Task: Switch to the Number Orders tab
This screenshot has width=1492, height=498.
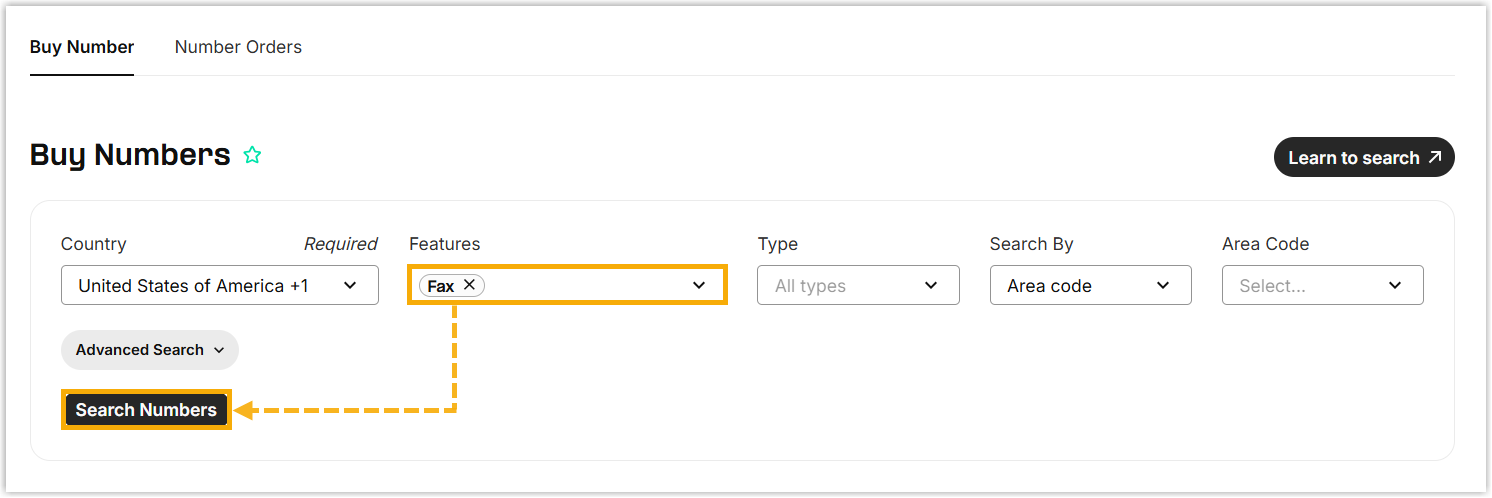Action: coord(238,47)
